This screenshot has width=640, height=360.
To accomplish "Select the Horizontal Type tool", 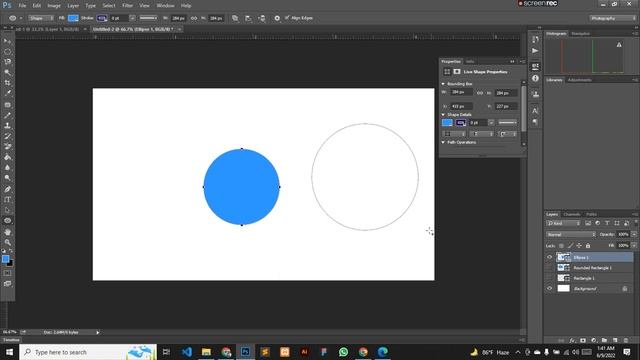I will (7, 200).
